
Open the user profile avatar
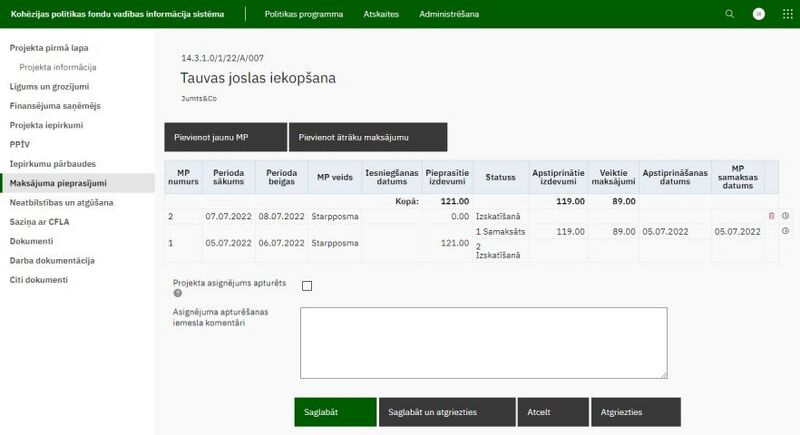758,14
